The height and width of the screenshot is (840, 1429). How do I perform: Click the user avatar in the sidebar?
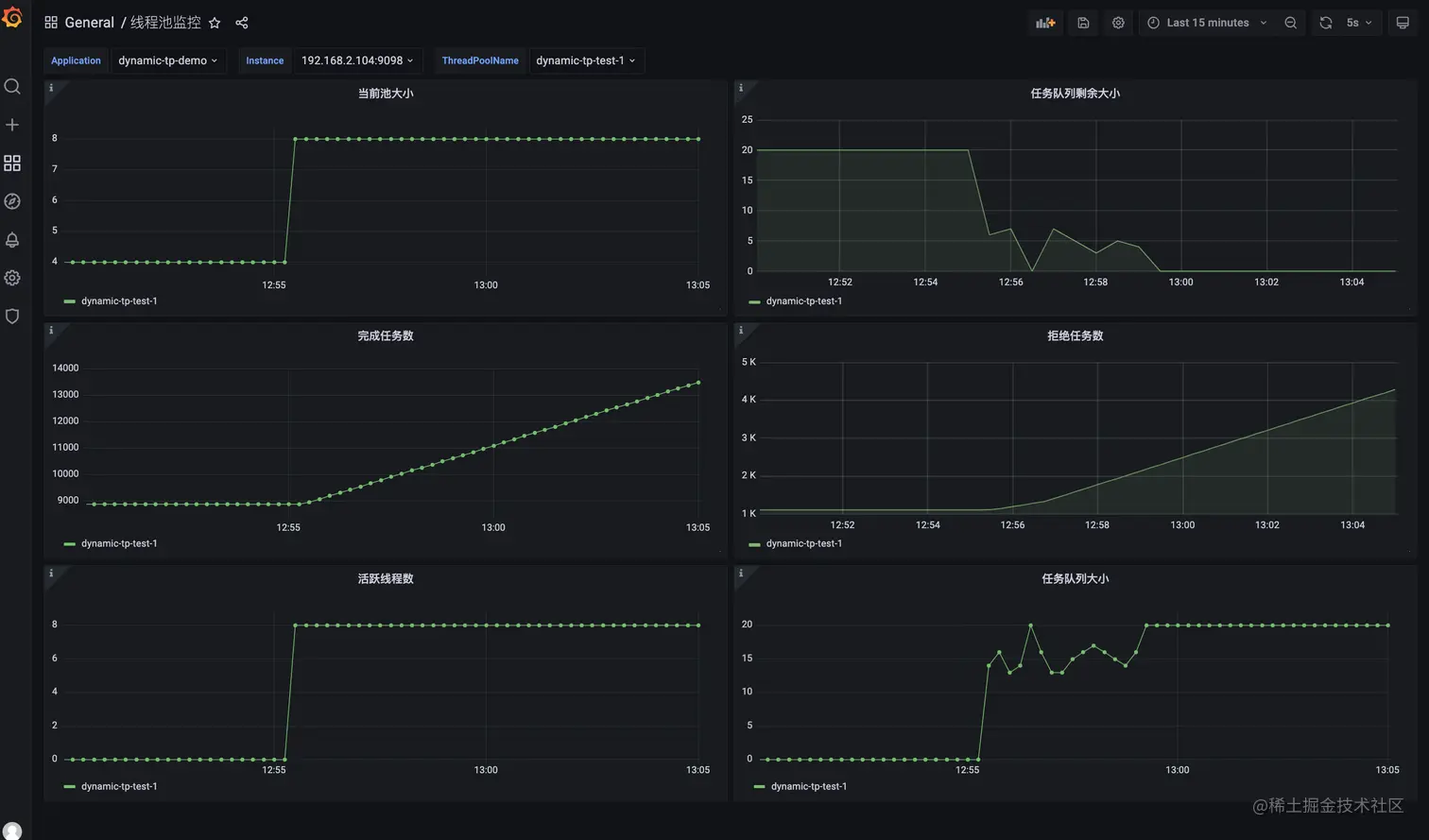tap(12, 831)
